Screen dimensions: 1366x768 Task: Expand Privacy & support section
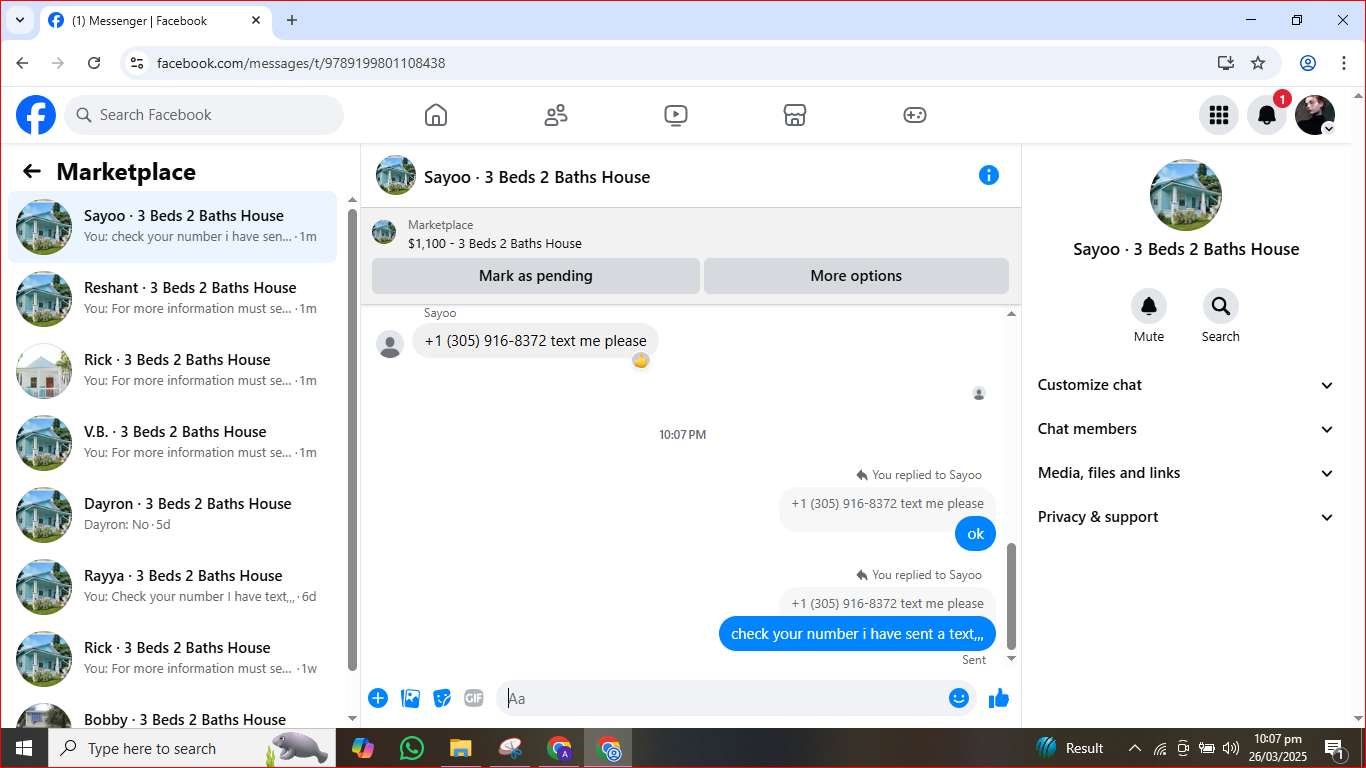pos(1186,517)
